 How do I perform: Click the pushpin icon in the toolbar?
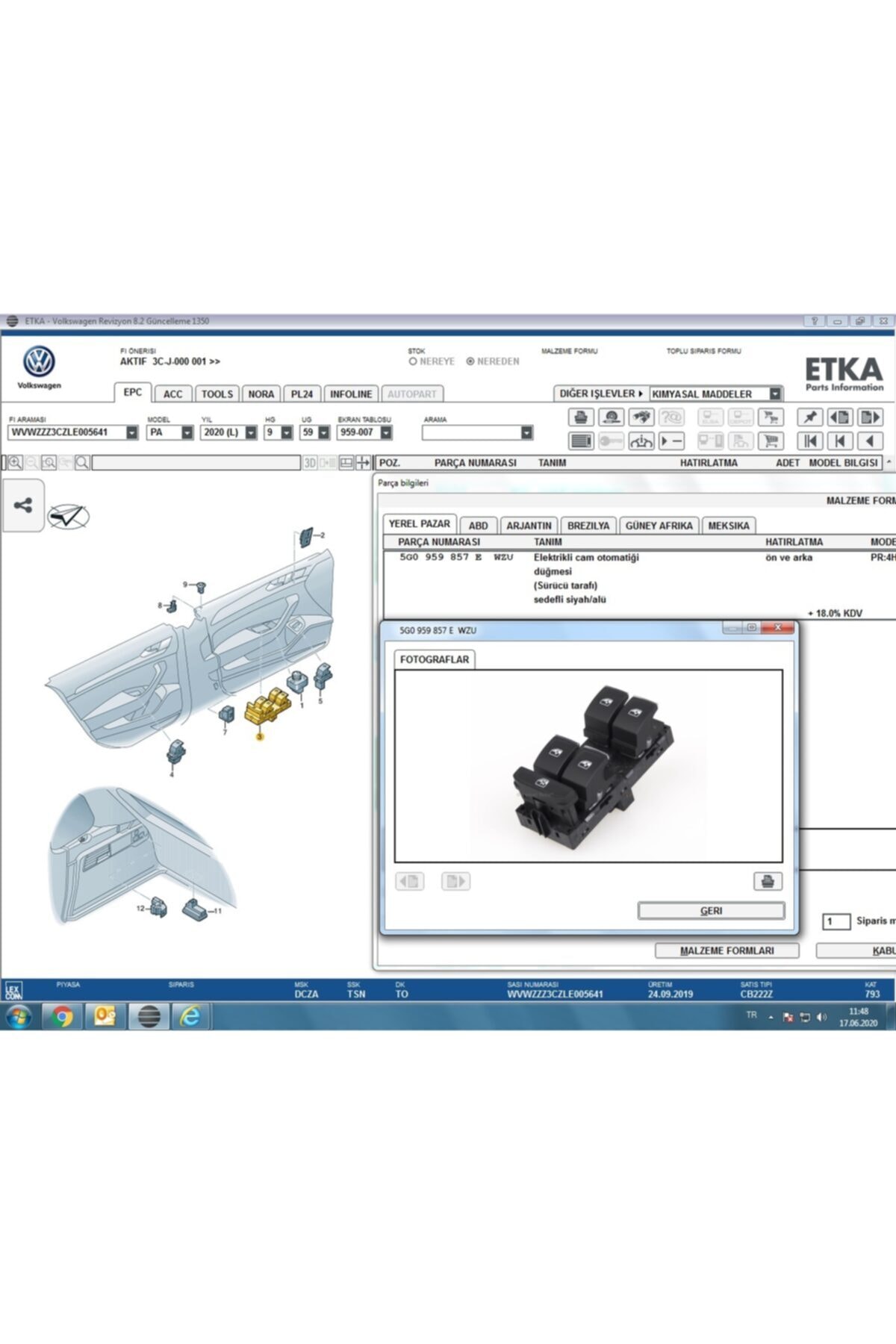810,417
